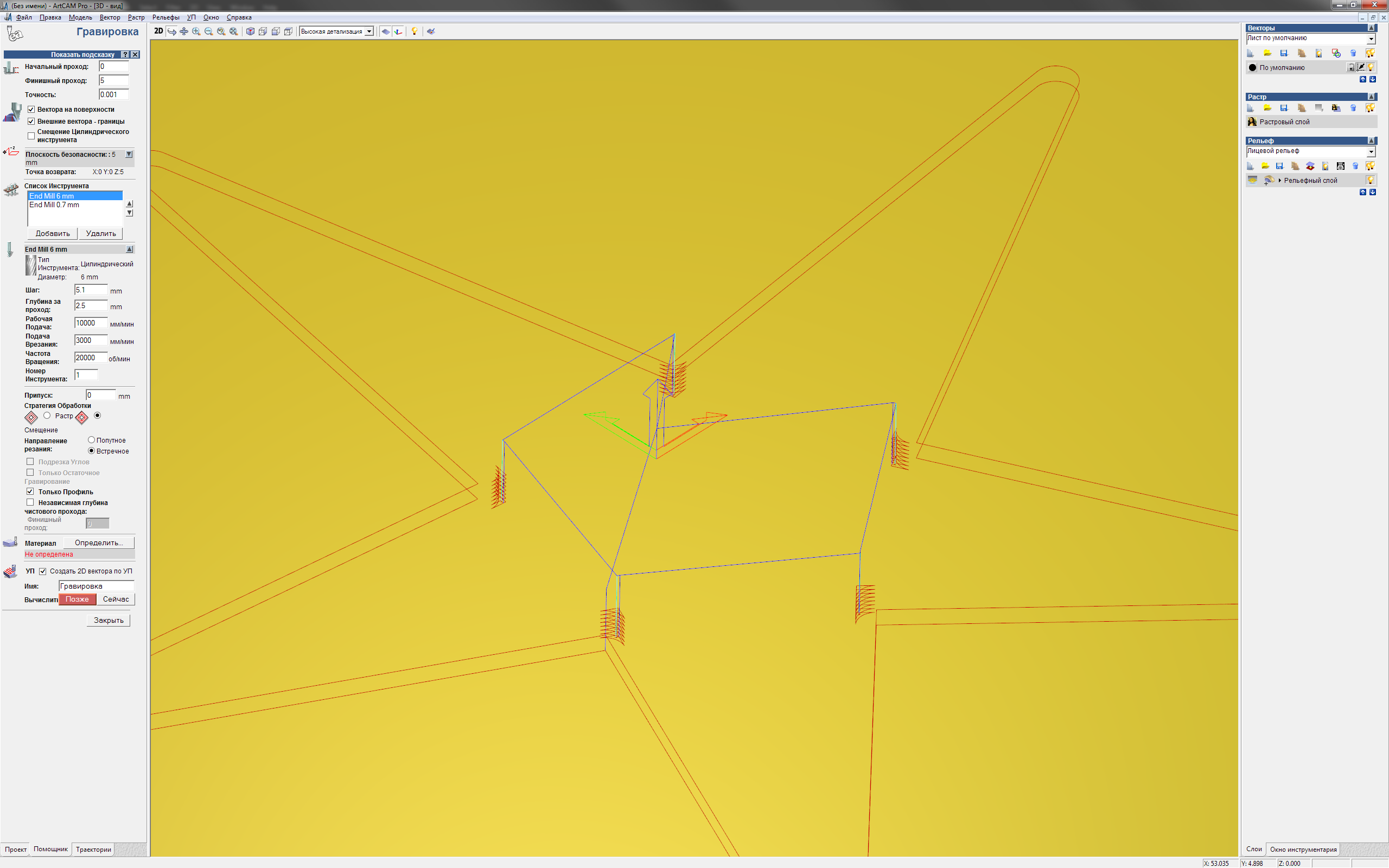Image resolution: width=1389 pixels, height=868 pixels.
Task: Uncheck Вектора на поверхности checkbox
Action: click(31, 109)
